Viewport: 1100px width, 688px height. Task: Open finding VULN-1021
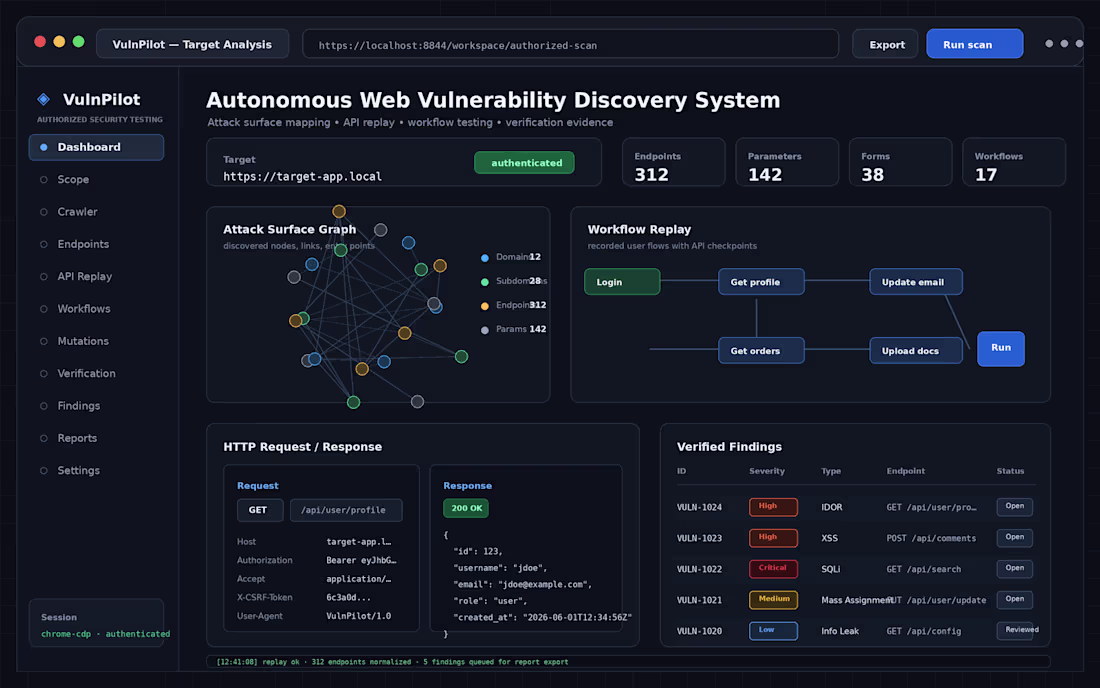pos(699,600)
